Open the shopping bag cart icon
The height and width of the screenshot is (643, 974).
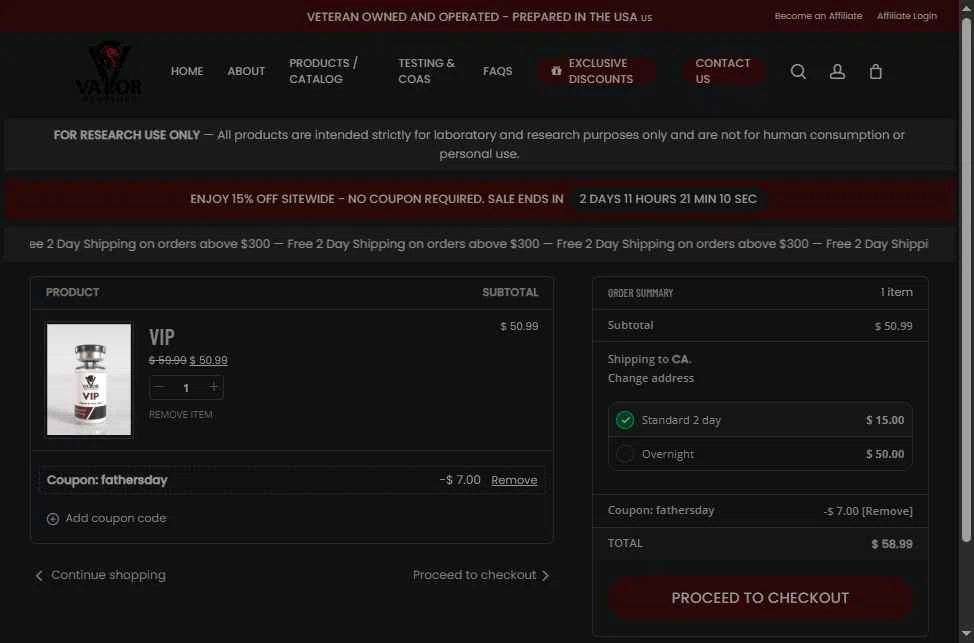point(876,71)
